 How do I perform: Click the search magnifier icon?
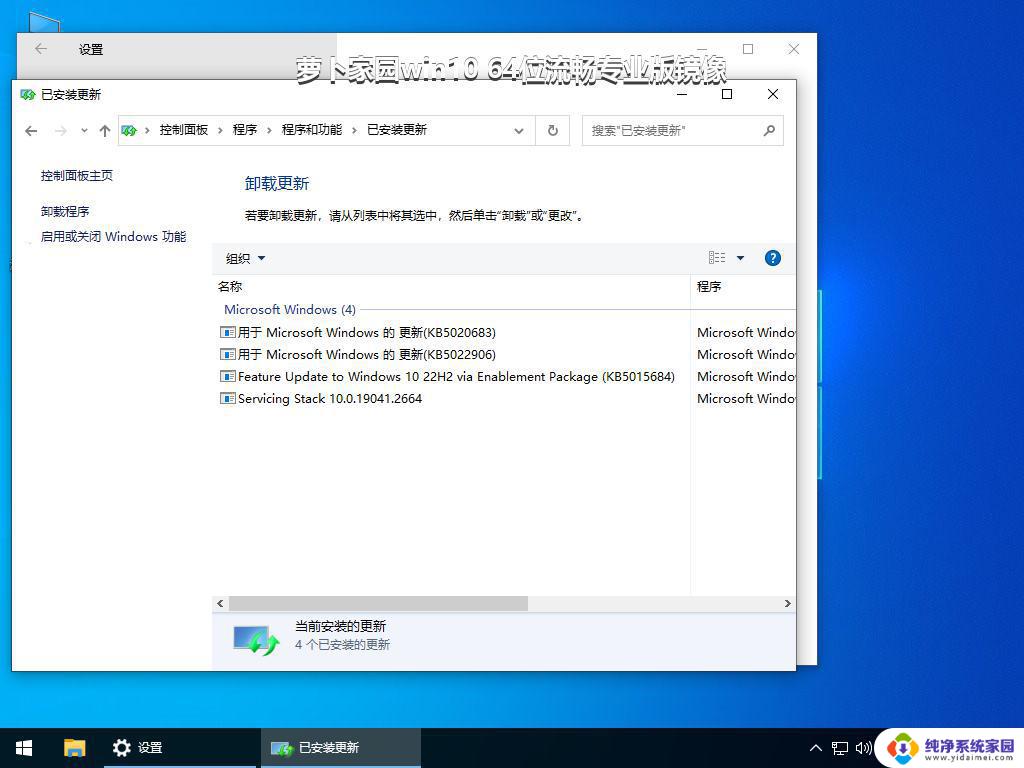click(769, 130)
